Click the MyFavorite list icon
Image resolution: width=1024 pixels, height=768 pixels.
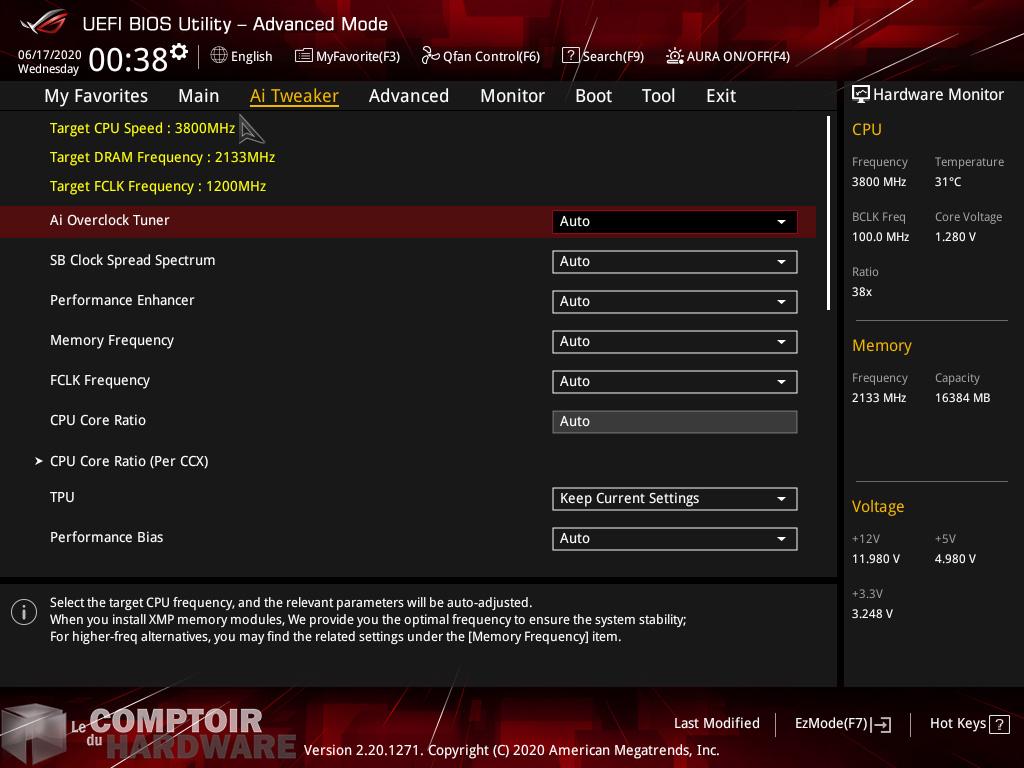click(304, 56)
